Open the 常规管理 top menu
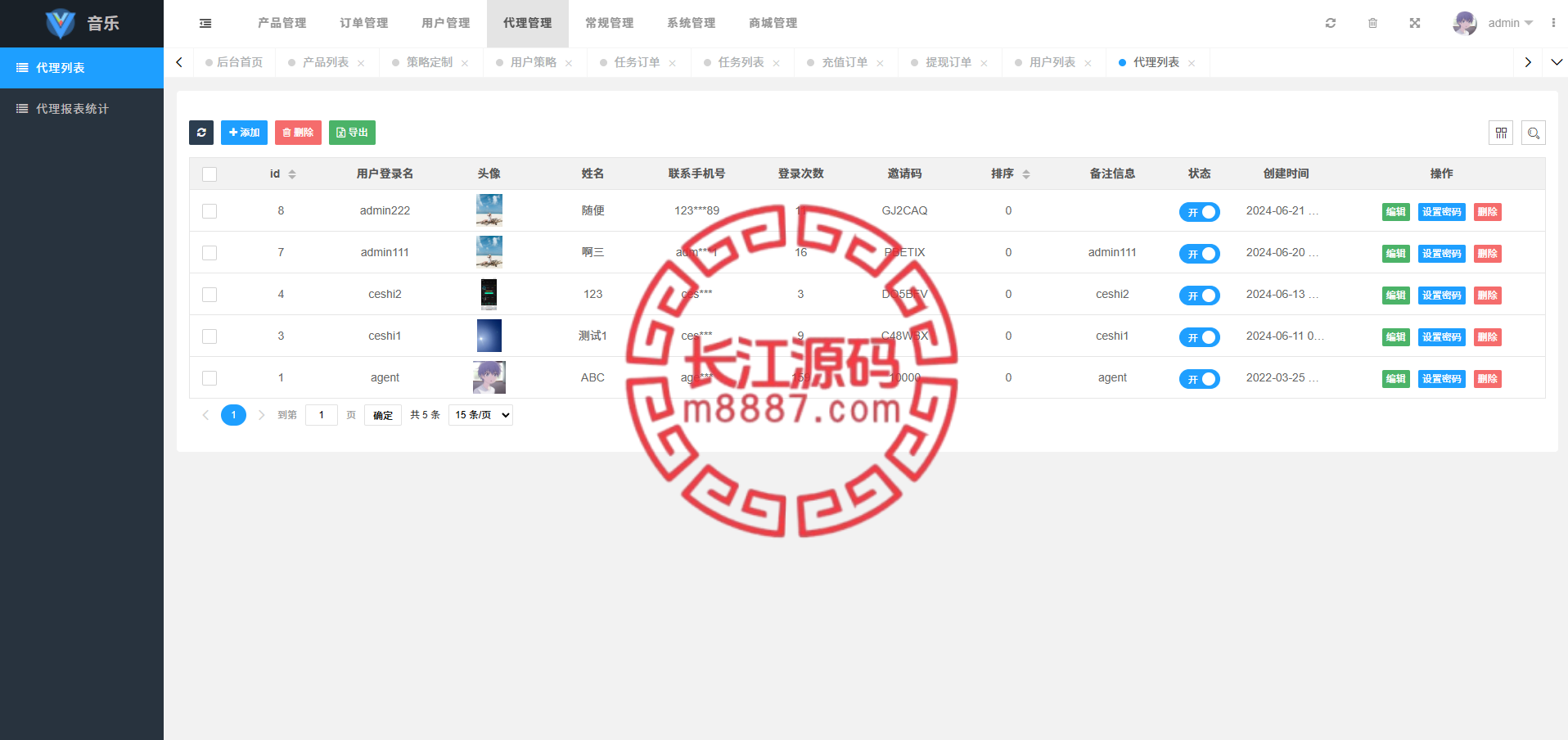 pyautogui.click(x=610, y=23)
